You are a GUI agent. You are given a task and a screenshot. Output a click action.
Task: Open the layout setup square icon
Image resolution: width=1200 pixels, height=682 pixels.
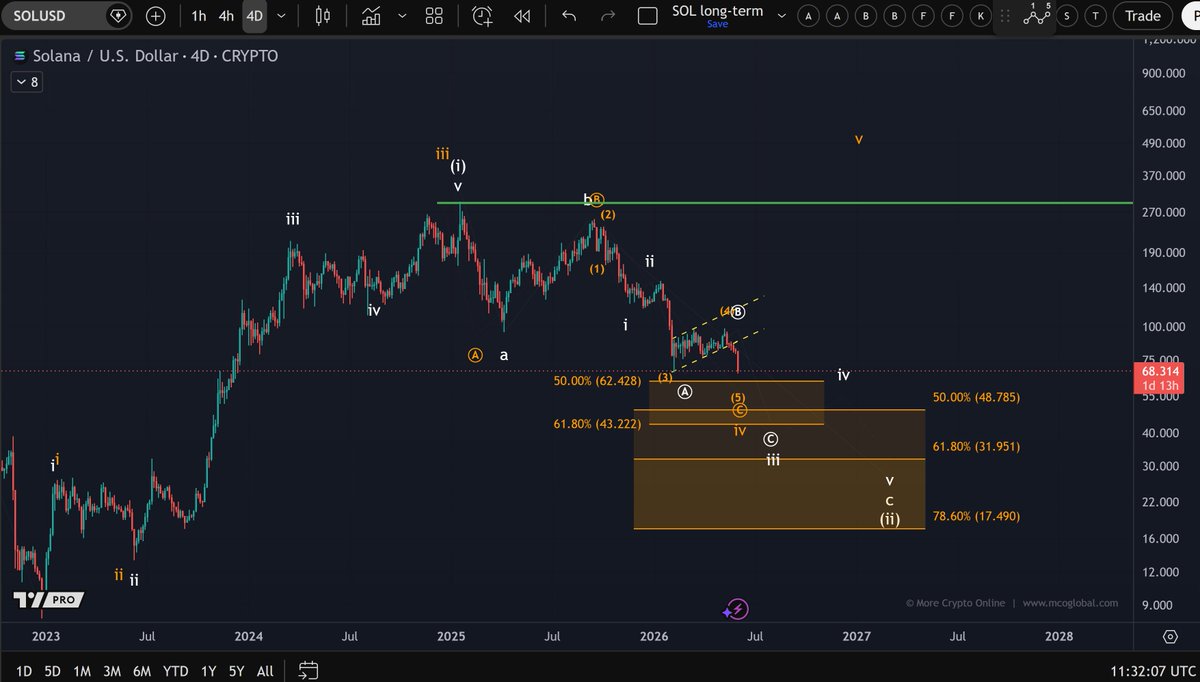click(x=648, y=16)
